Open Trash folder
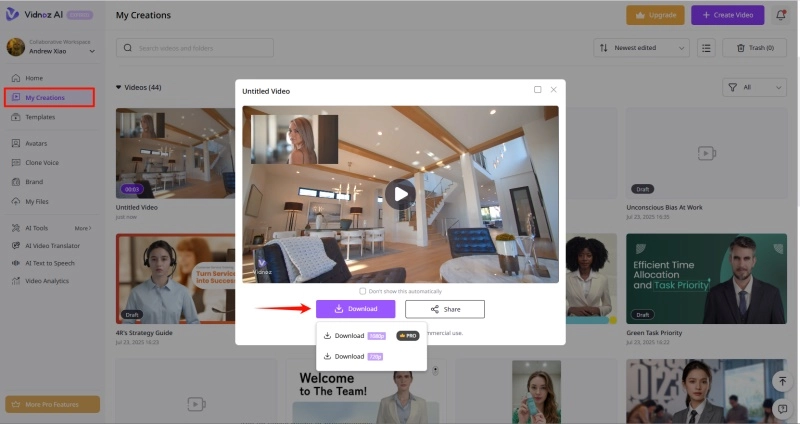The image size is (800, 424). coord(755,48)
